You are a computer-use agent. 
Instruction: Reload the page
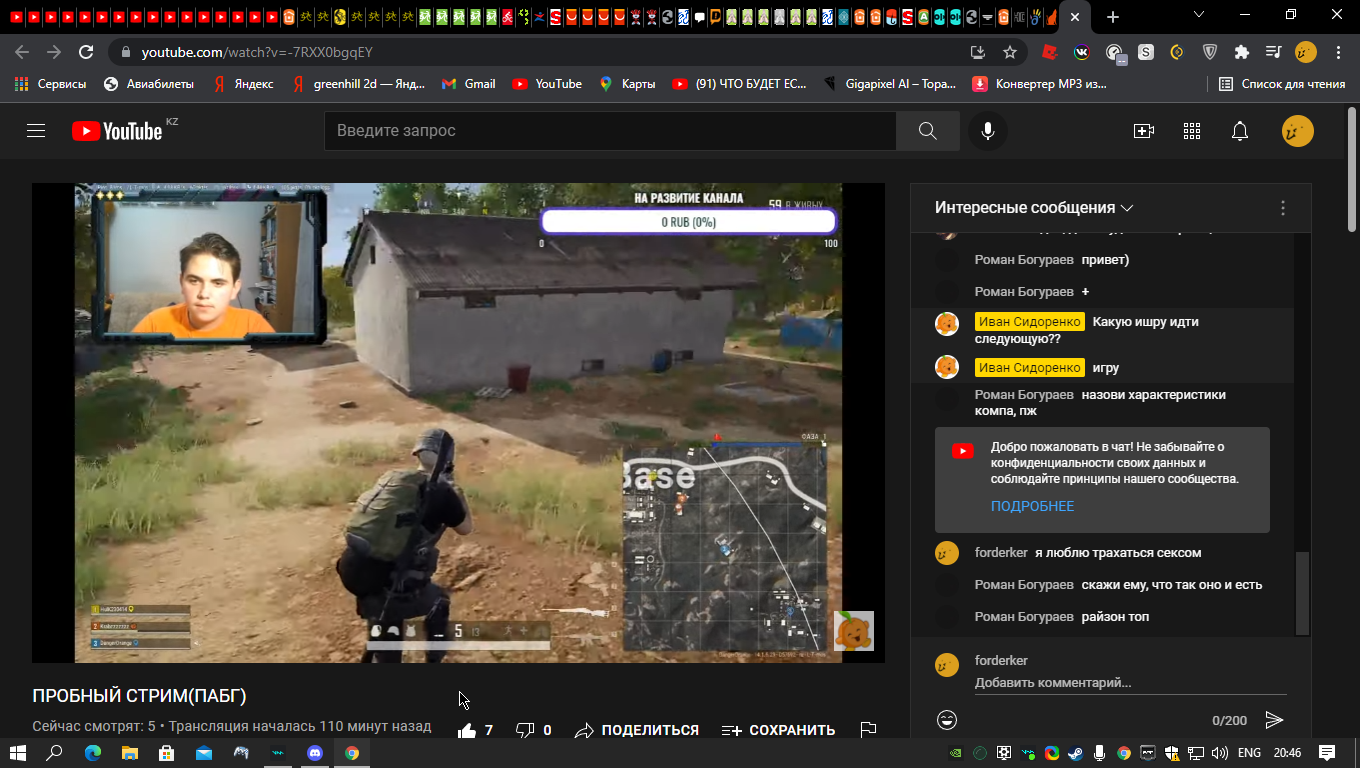pyautogui.click(x=86, y=52)
